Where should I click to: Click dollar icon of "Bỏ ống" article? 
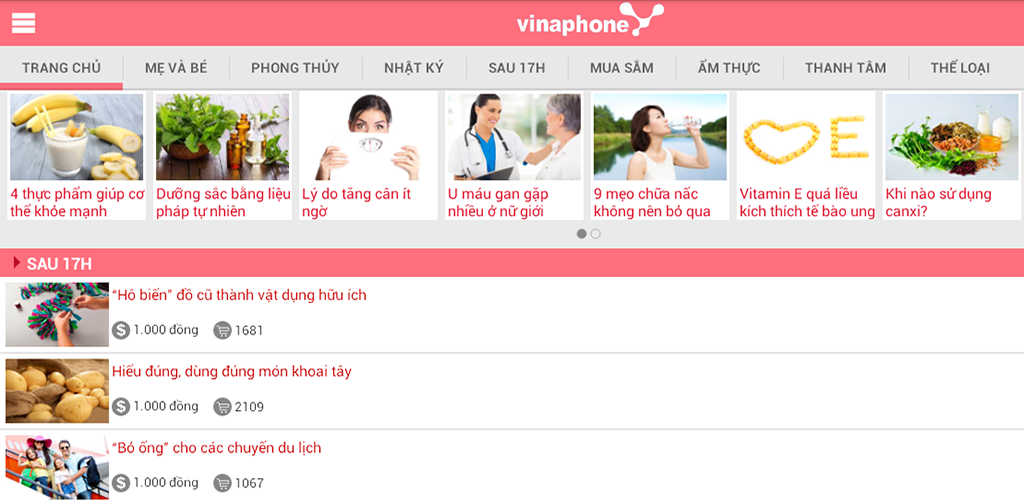tap(121, 483)
